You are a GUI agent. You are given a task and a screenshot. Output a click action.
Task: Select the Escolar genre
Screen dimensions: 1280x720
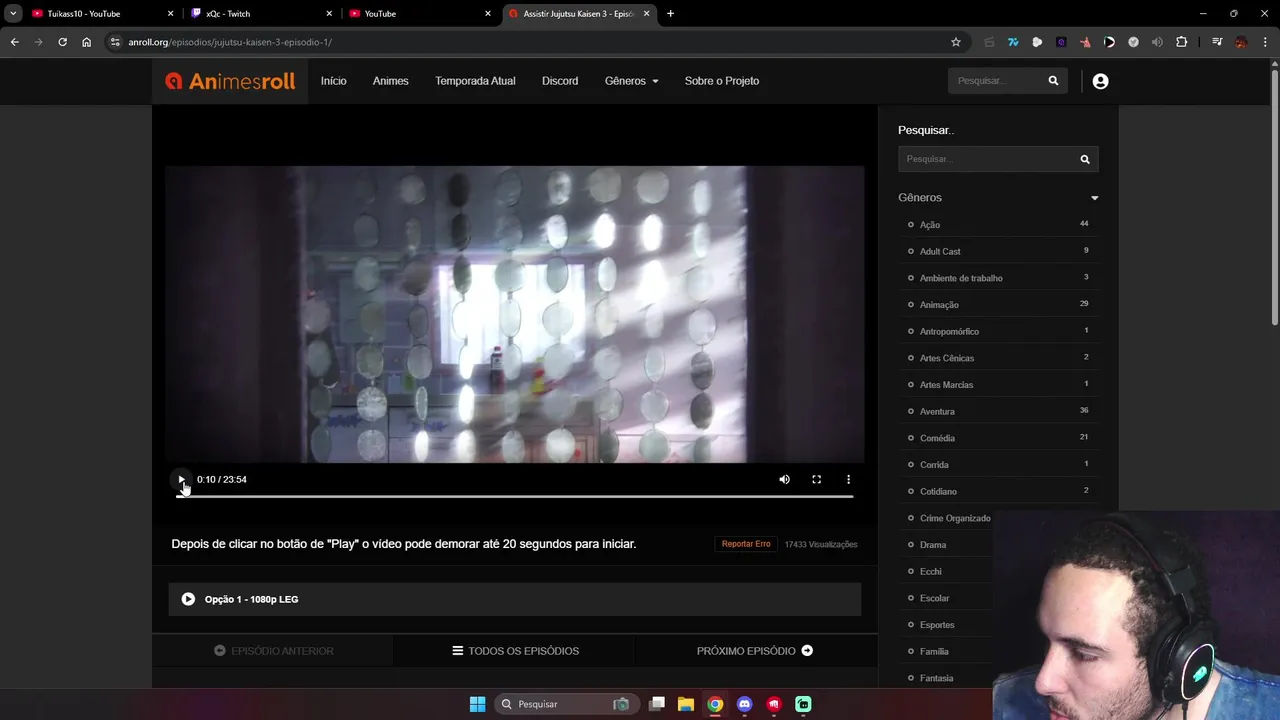(x=934, y=598)
